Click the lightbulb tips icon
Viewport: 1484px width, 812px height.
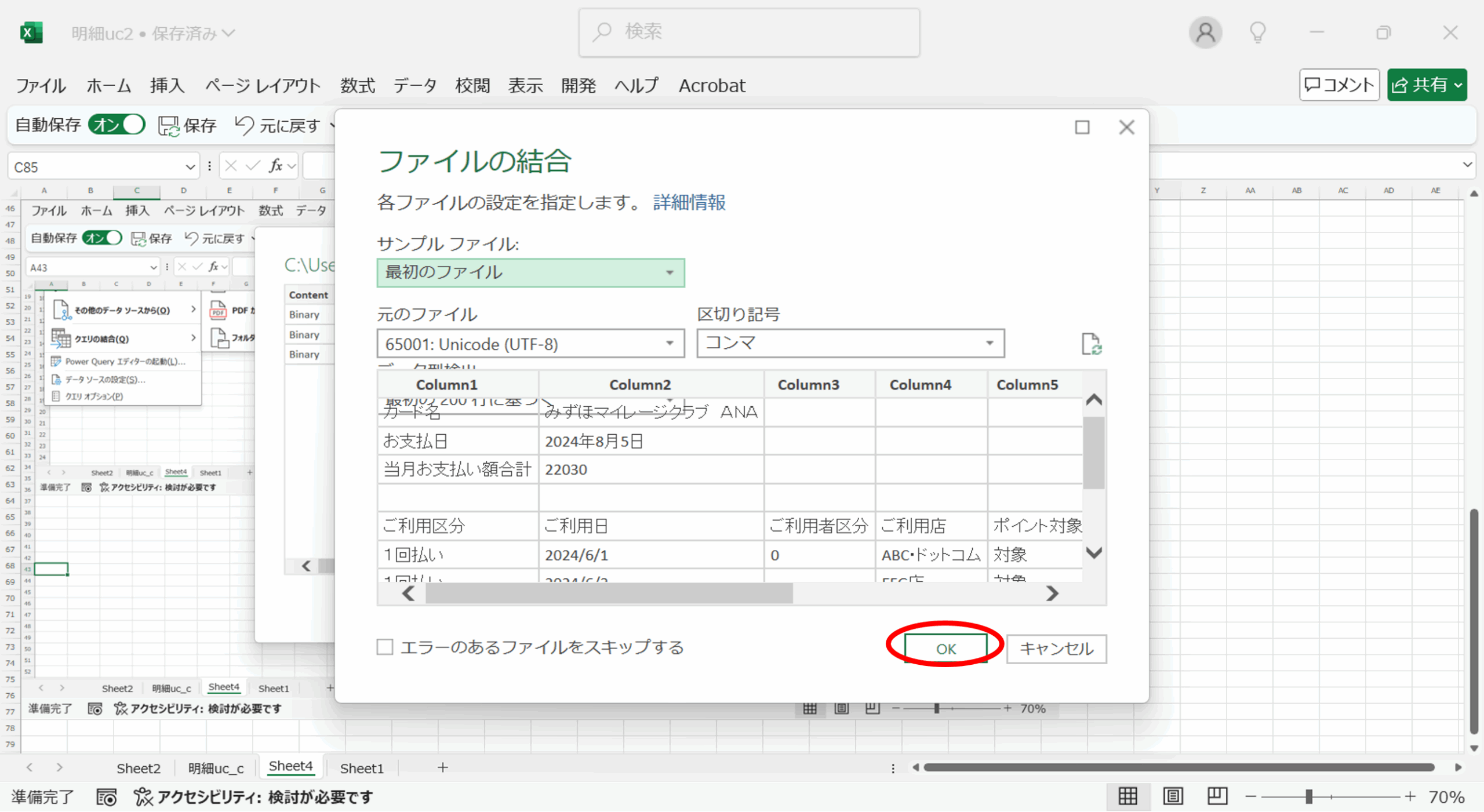coord(1257,32)
